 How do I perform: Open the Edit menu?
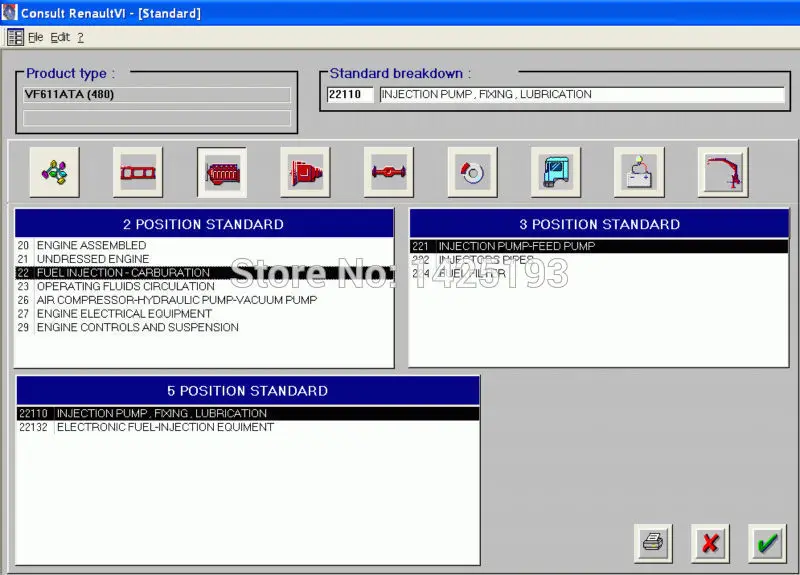coord(60,37)
